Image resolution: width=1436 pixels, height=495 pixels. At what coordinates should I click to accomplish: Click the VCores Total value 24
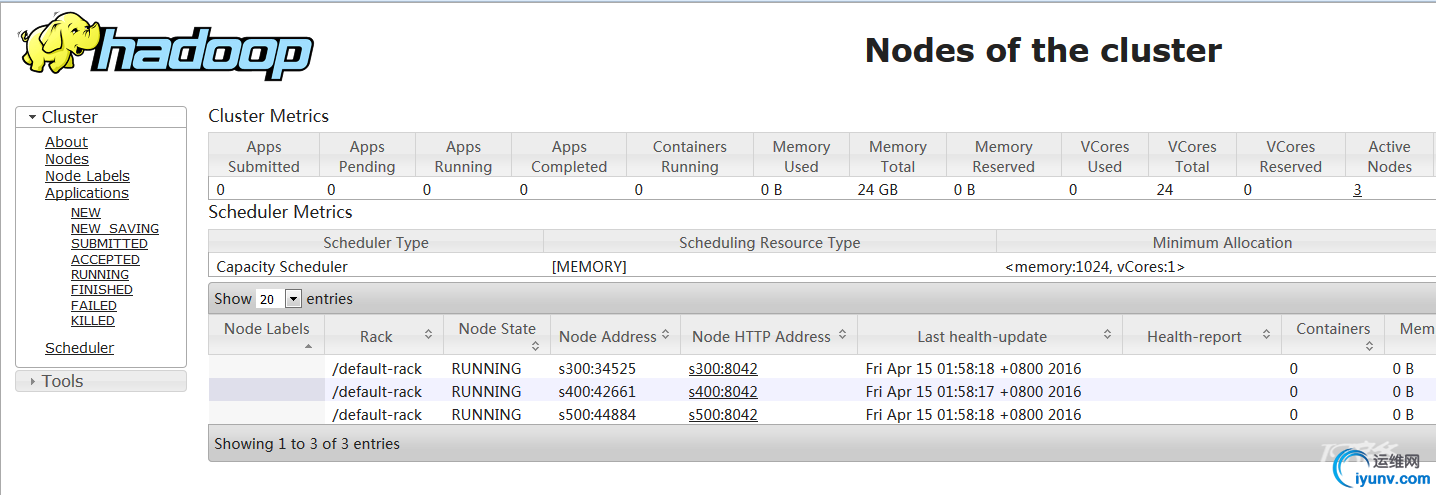point(1164,189)
